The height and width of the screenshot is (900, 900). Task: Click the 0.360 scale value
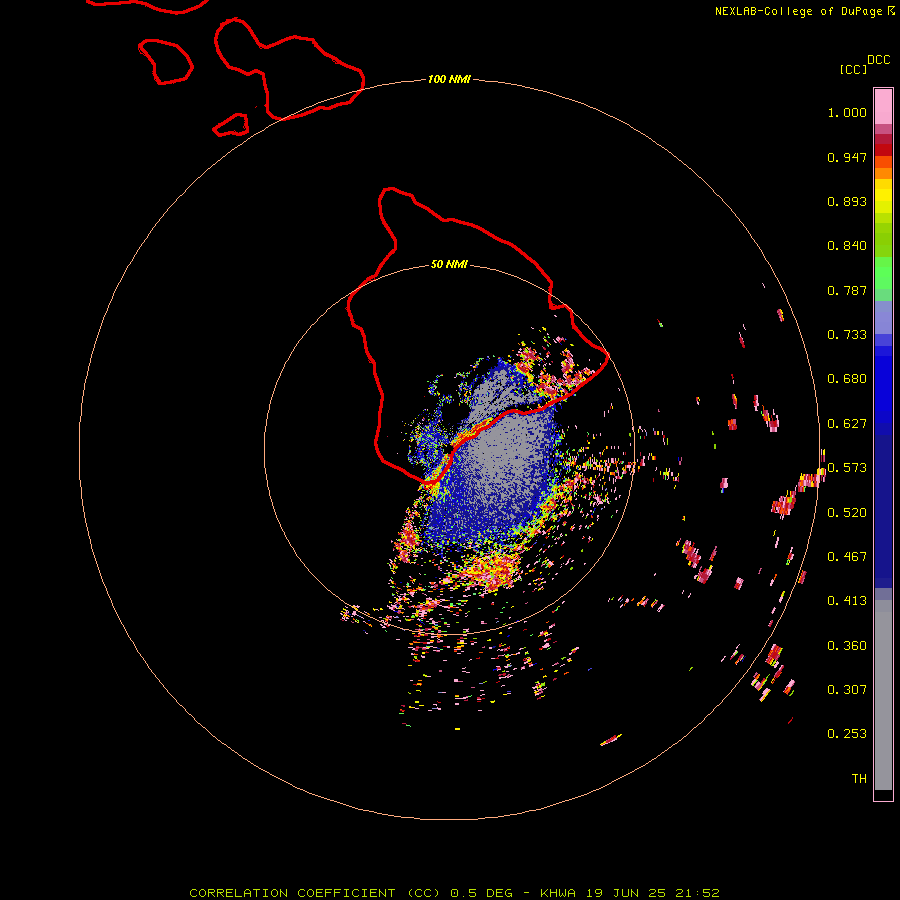(x=847, y=646)
